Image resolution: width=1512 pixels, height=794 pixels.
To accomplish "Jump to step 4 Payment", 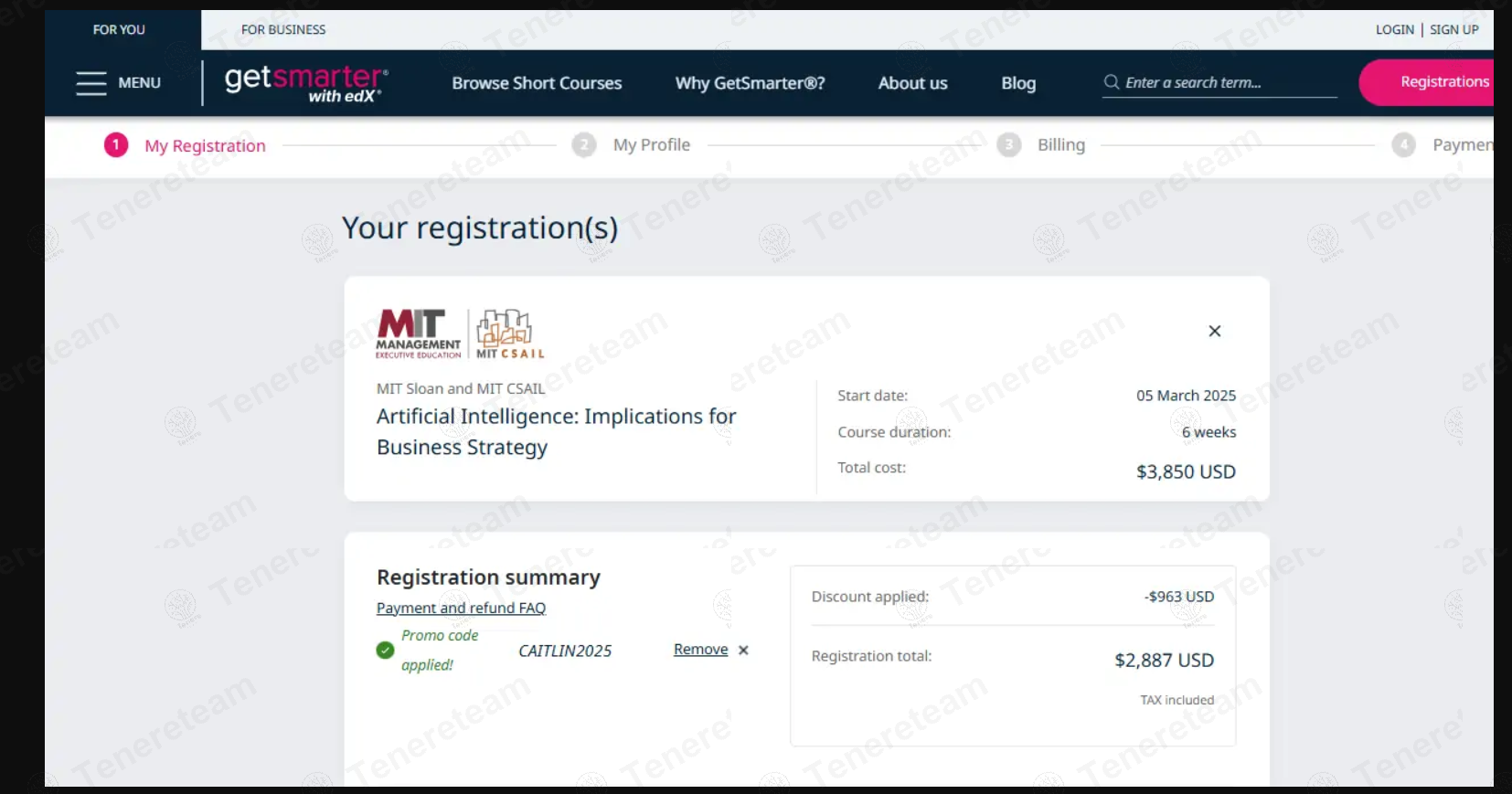I will [x=1459, y=145].
